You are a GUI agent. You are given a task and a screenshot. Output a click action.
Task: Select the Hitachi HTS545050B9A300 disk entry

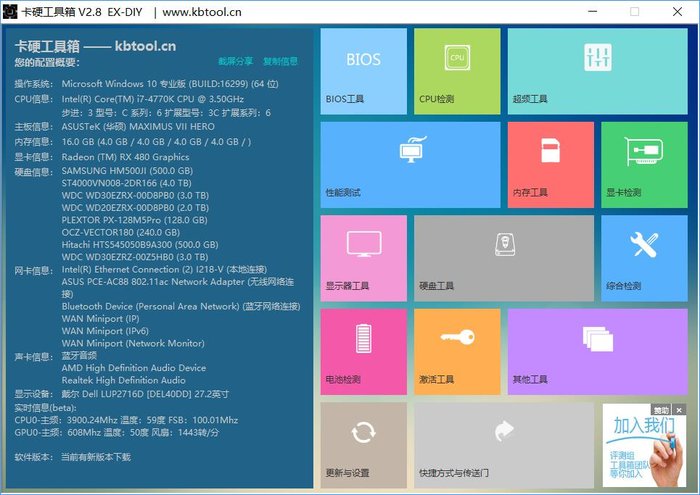tap(140, 244)
